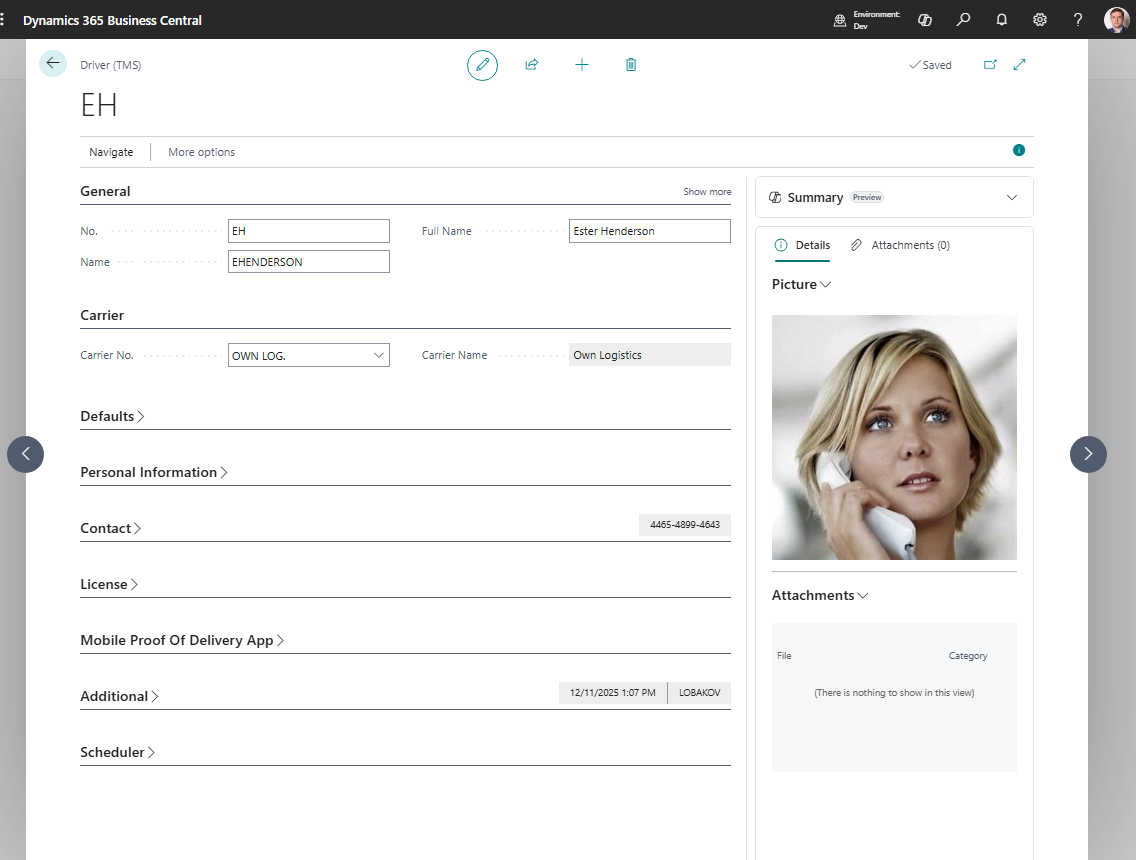The height and width of the screenshot is (860, 1136).
Task: Go to previous record arrow
Action: (x=25, y=454)
